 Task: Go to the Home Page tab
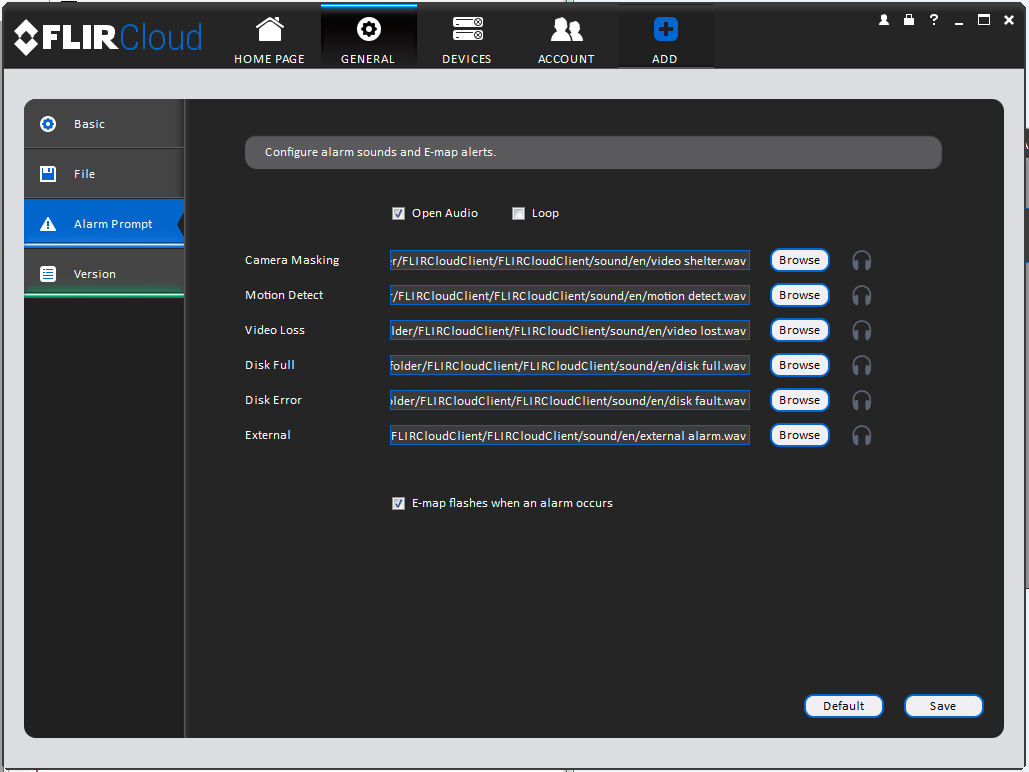[270, 39]
